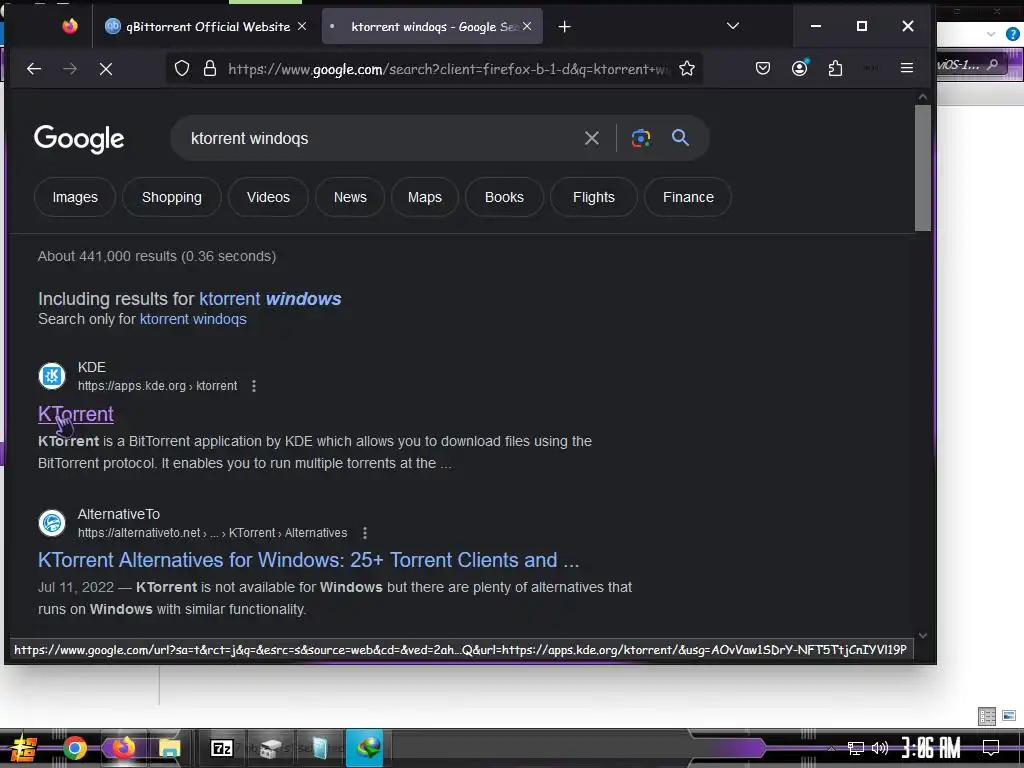The image size is (1024, 768).
Task: Open more options for AlternativeTo result
Action: point(365,533)
